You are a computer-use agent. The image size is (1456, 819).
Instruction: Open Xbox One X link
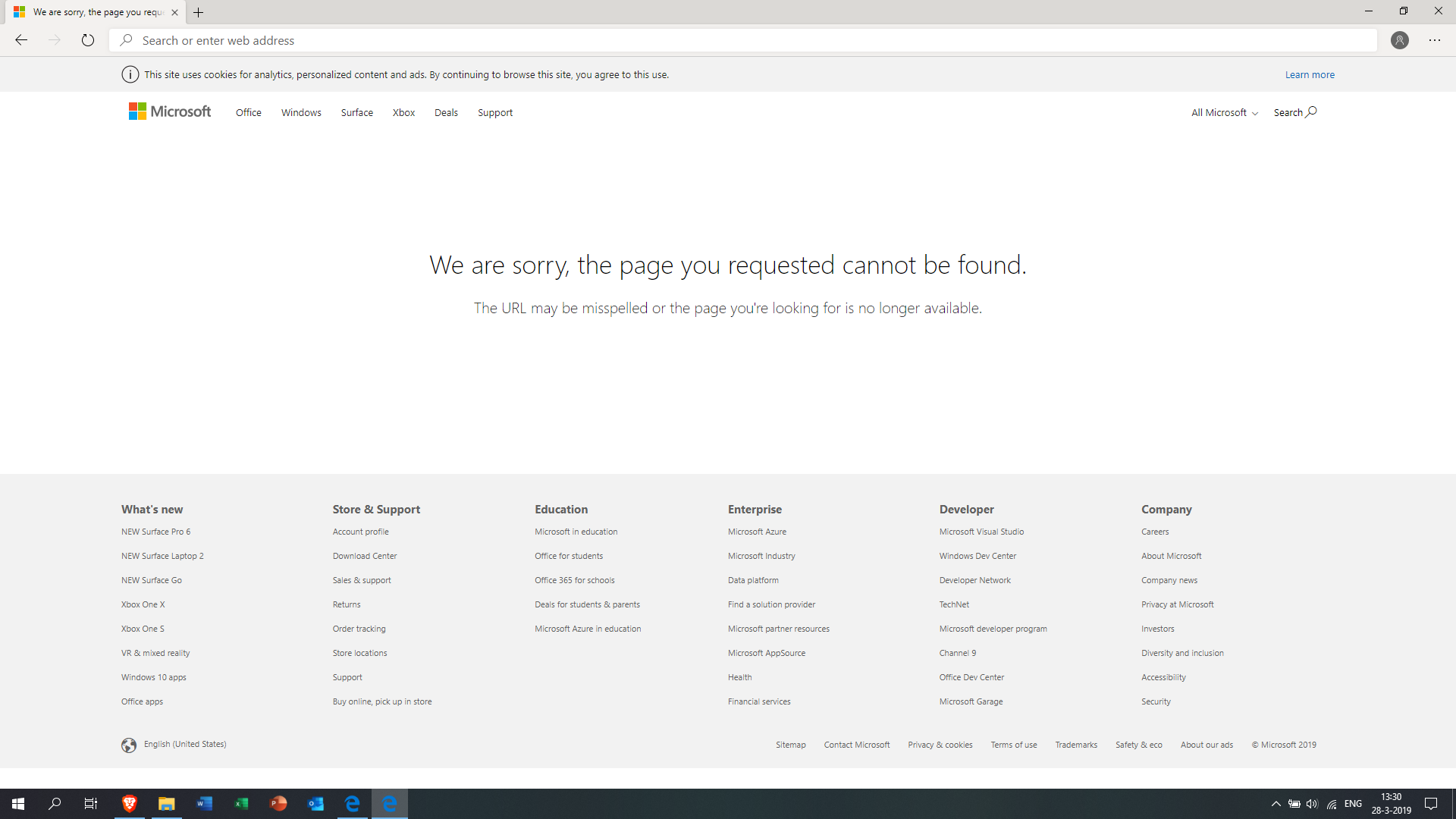pos(143,604)
